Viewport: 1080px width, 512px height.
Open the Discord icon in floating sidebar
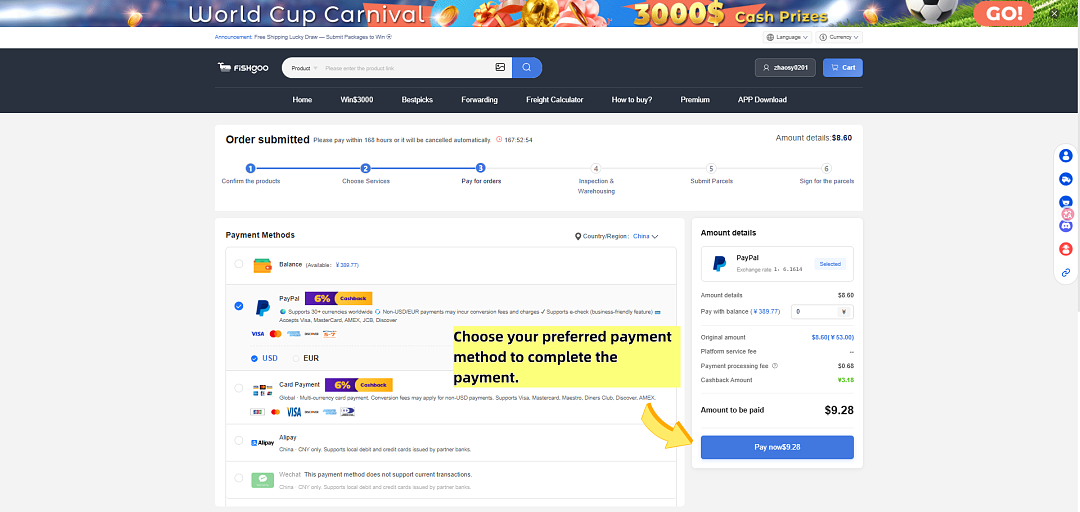click(x=1066, y=225)
